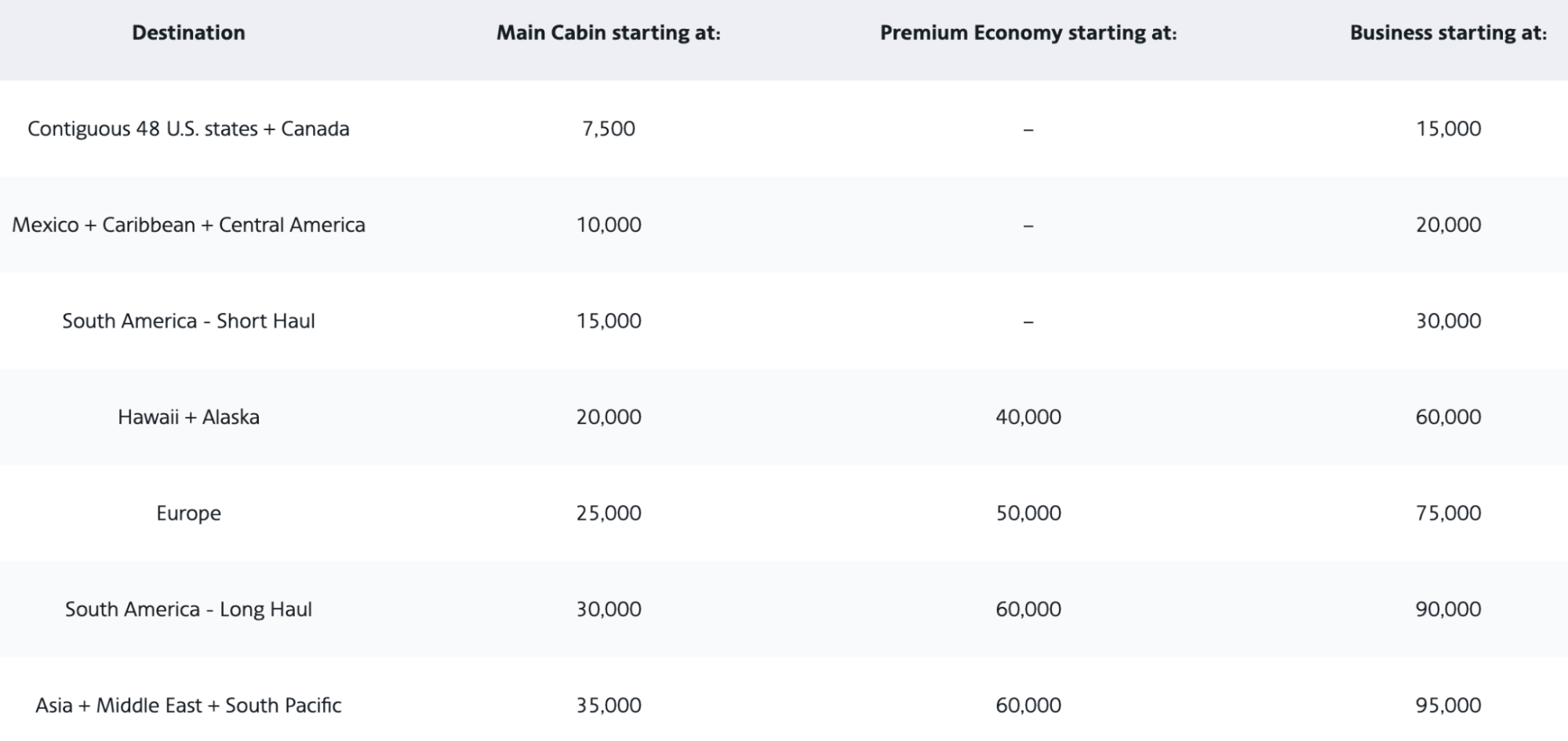Click the 7,500 Main Cabin value
Image resolution: width=1568 pixels, height=741 pixels.
click(609, 129)
